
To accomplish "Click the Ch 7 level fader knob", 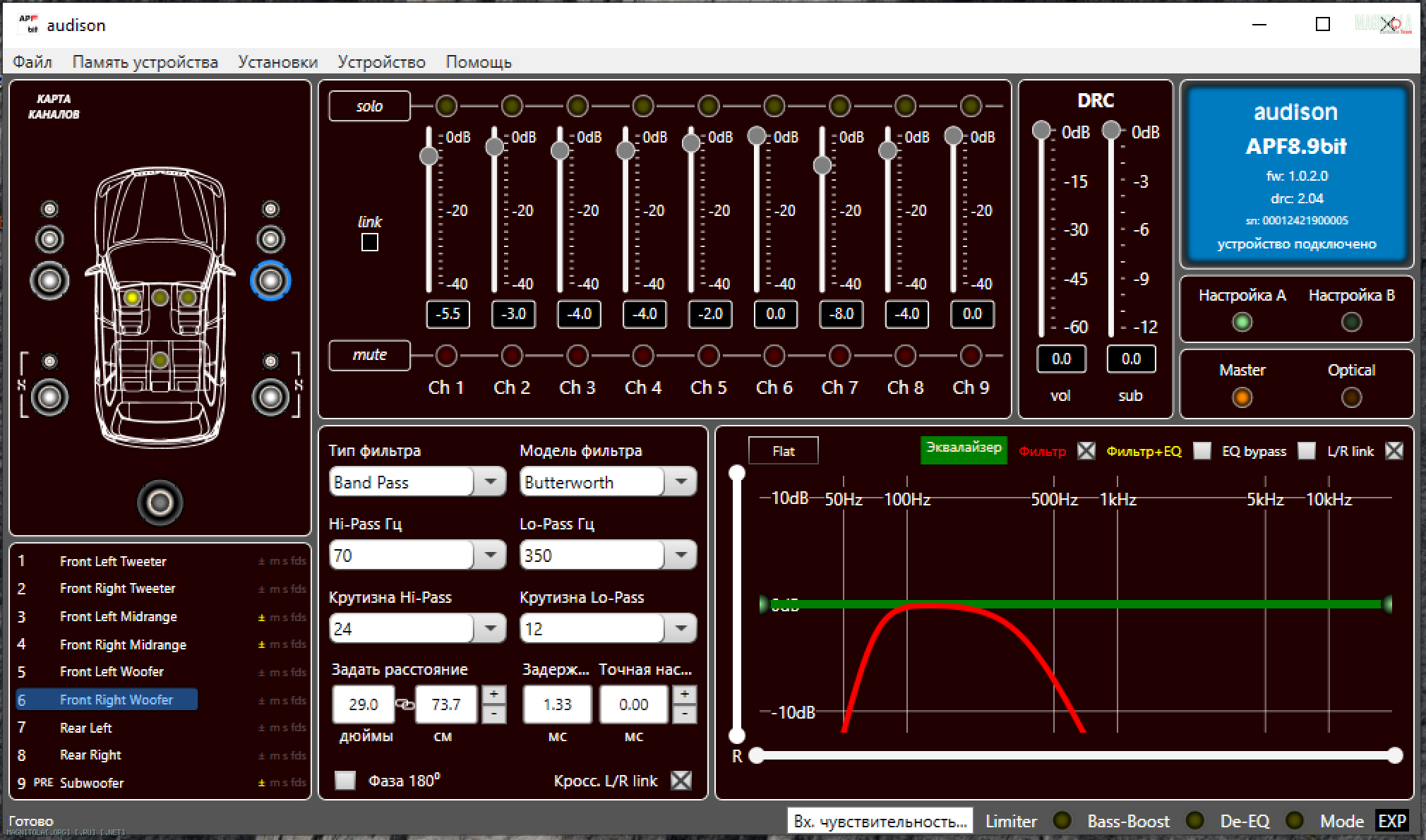I will [822, 165].
